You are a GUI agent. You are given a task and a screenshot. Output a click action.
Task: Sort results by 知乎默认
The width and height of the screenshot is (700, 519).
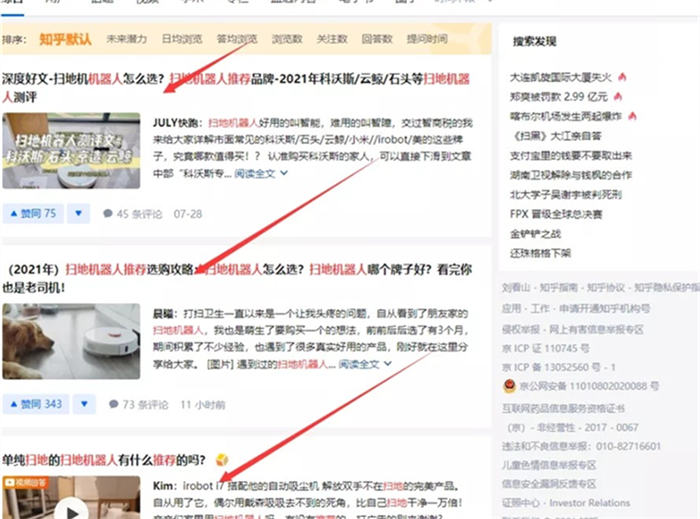click(x=65, y=40)
